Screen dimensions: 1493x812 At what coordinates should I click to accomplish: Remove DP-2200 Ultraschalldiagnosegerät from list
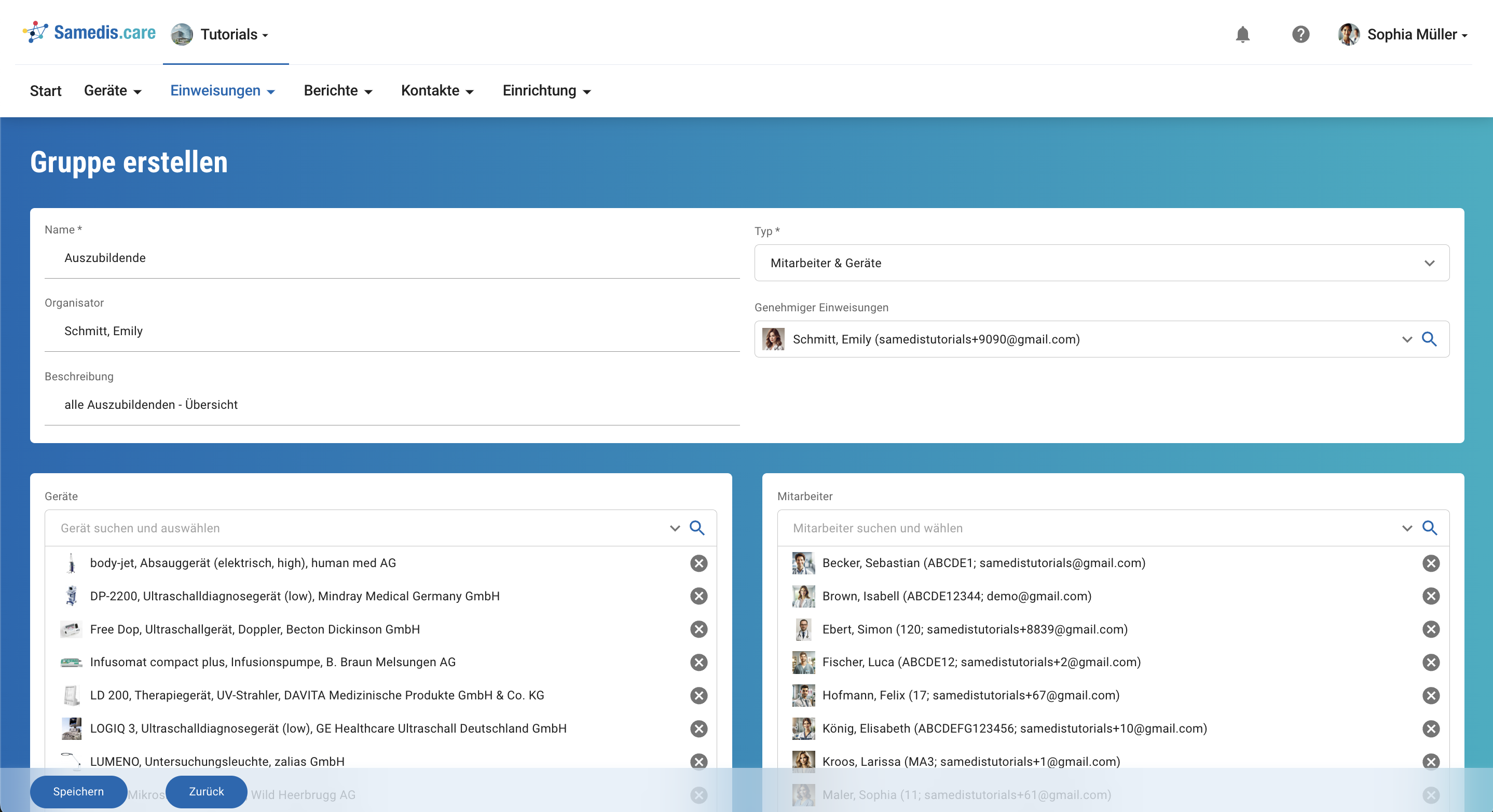(699, 596)
